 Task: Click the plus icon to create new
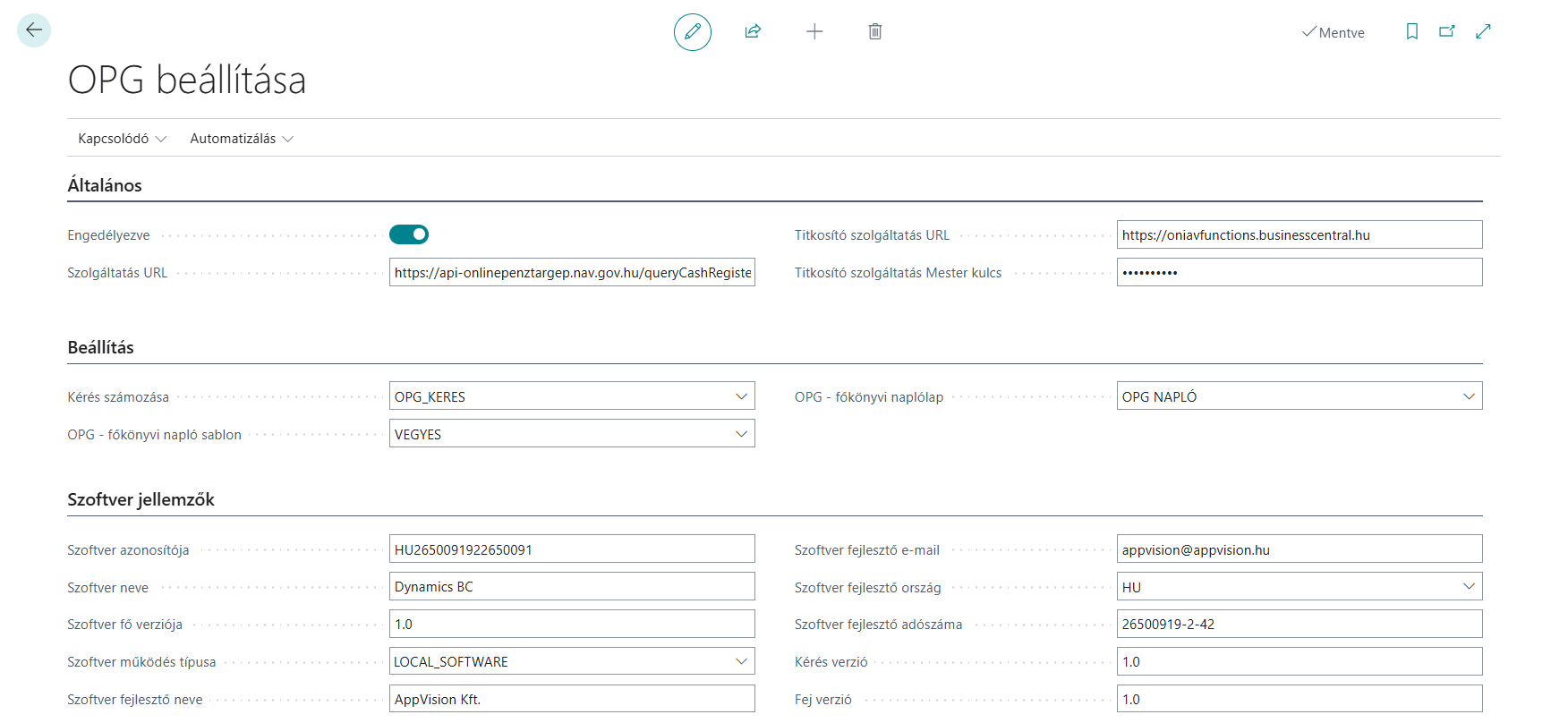tap(814, 32)
